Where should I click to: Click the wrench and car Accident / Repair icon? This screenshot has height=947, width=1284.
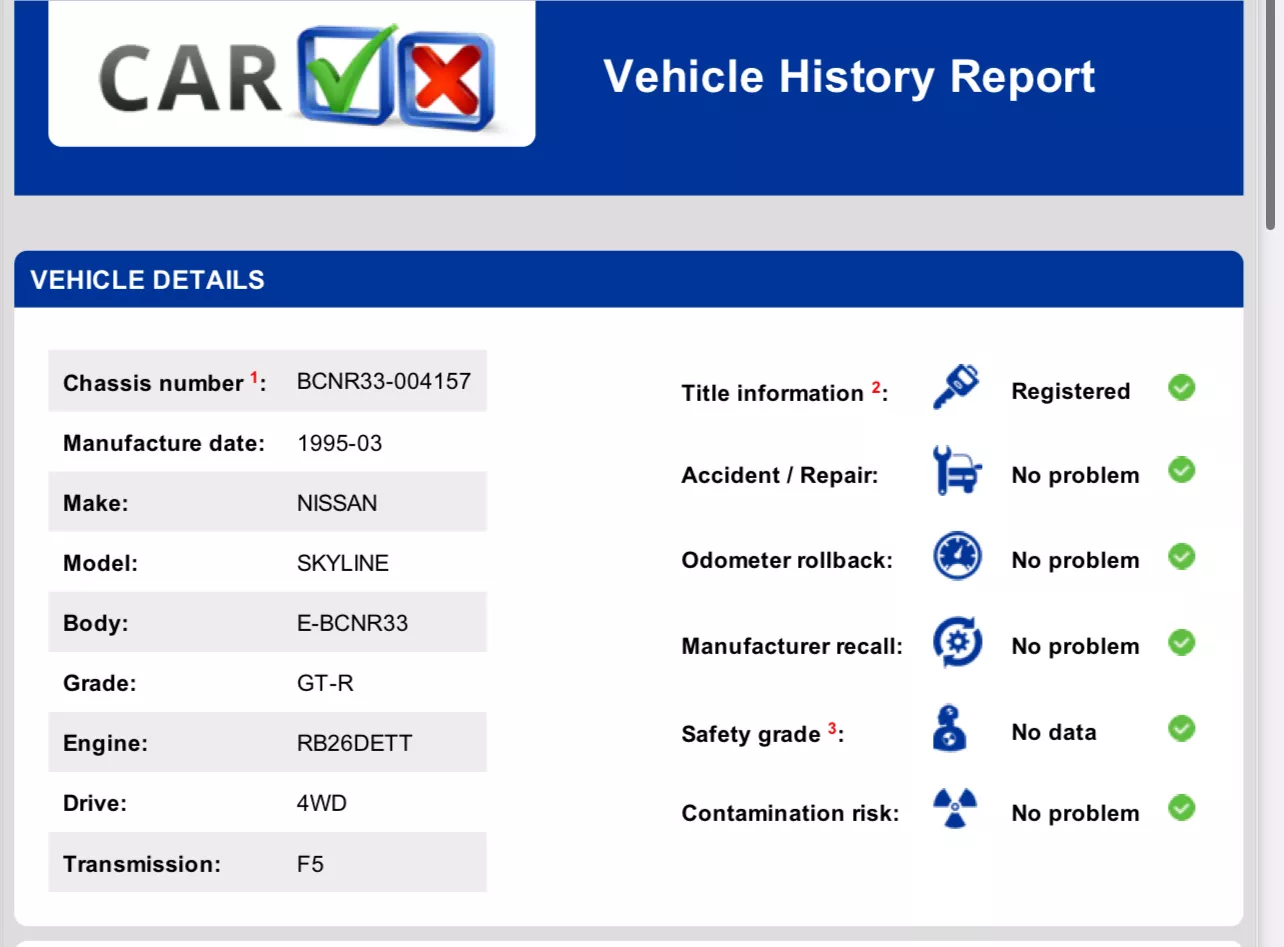pos(957,471)
